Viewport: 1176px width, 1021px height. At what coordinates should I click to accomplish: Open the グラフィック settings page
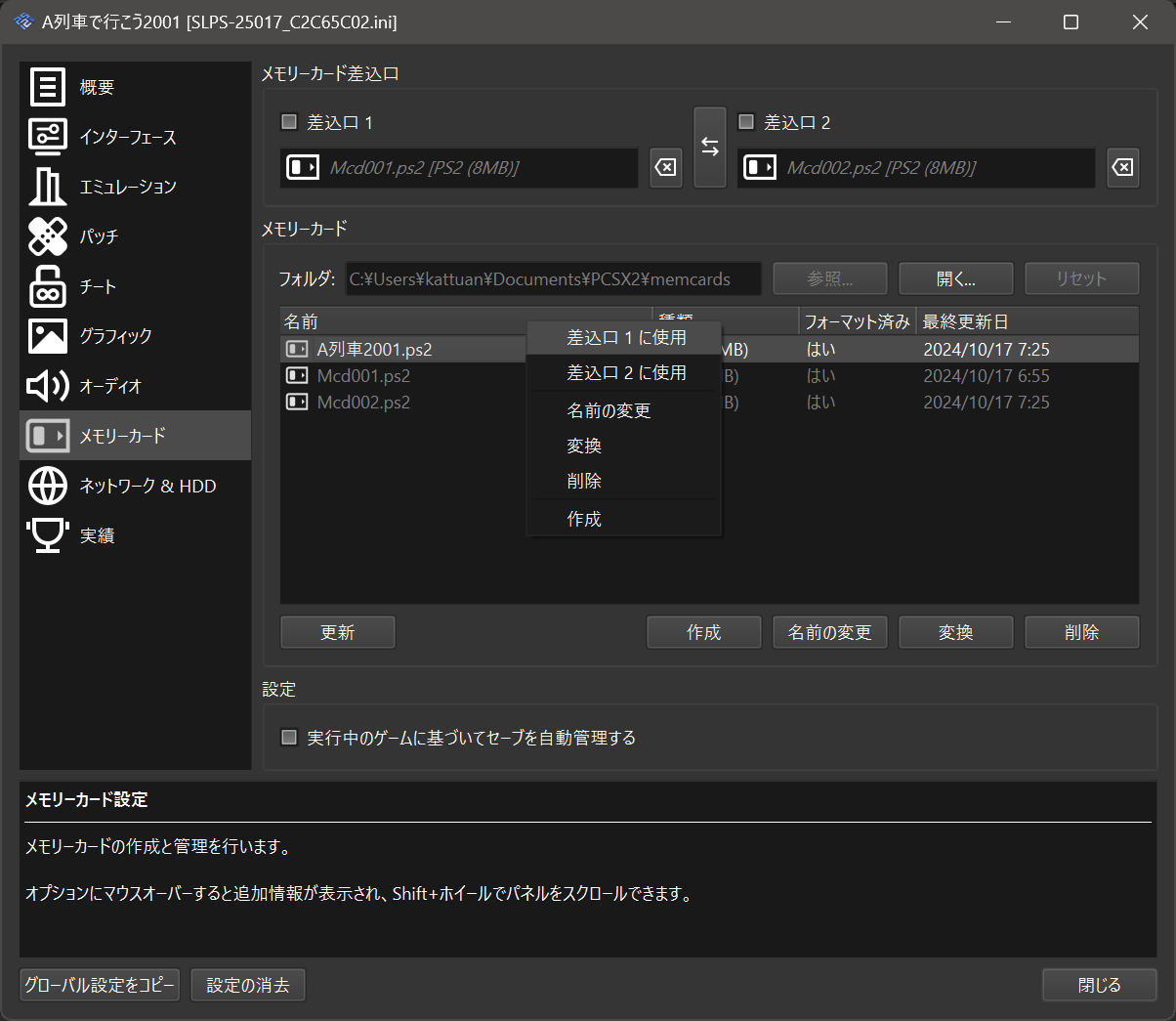[x=135, y=336]
